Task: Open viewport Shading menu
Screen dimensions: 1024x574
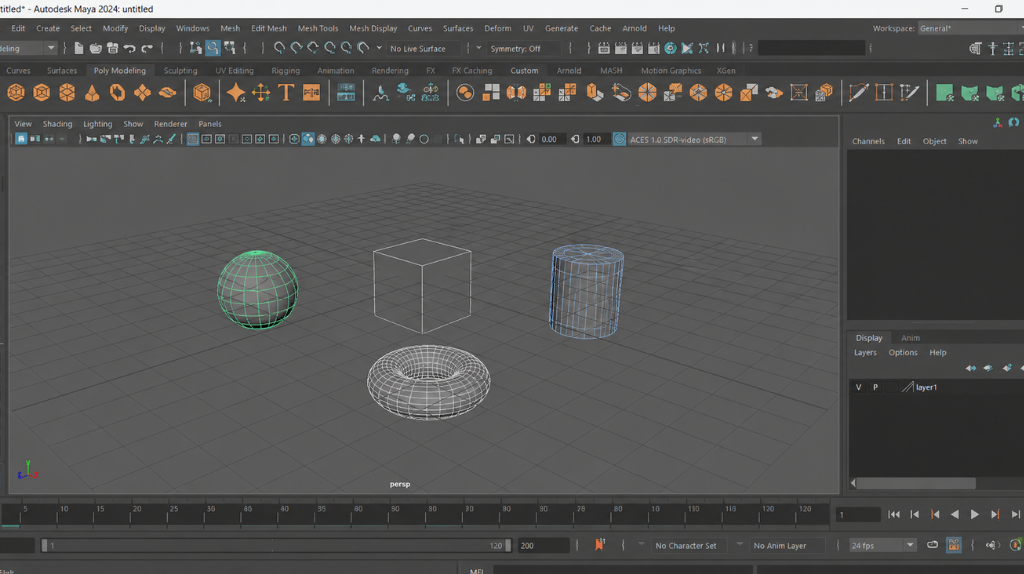Action: tap(57, 123)
